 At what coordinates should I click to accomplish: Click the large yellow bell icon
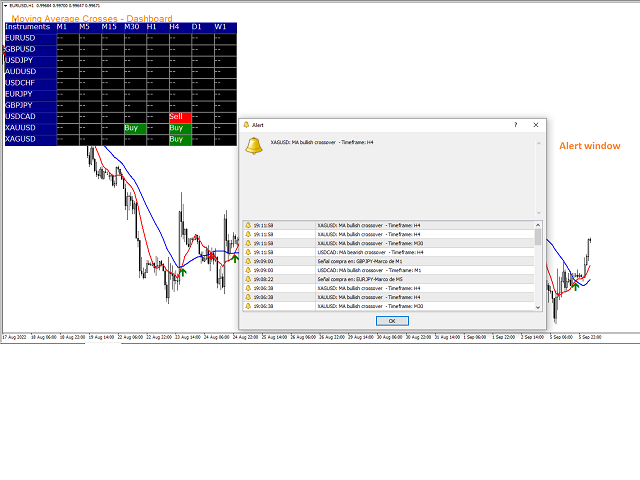[254, 146]
